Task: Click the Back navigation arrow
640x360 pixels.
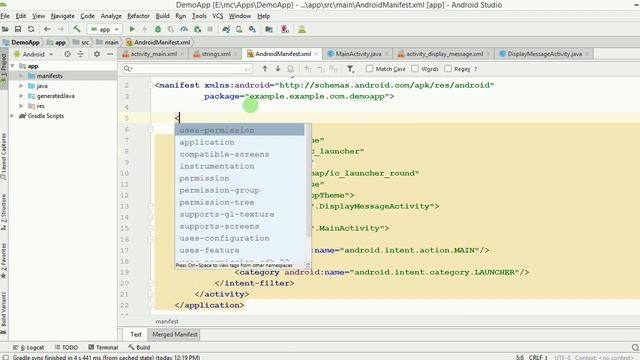Action: 47,29
